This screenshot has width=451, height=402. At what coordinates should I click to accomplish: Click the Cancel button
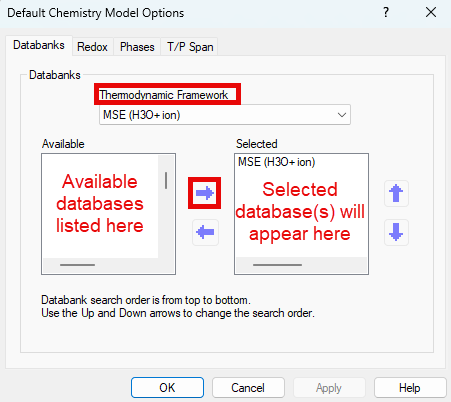[x=248, y=388]
